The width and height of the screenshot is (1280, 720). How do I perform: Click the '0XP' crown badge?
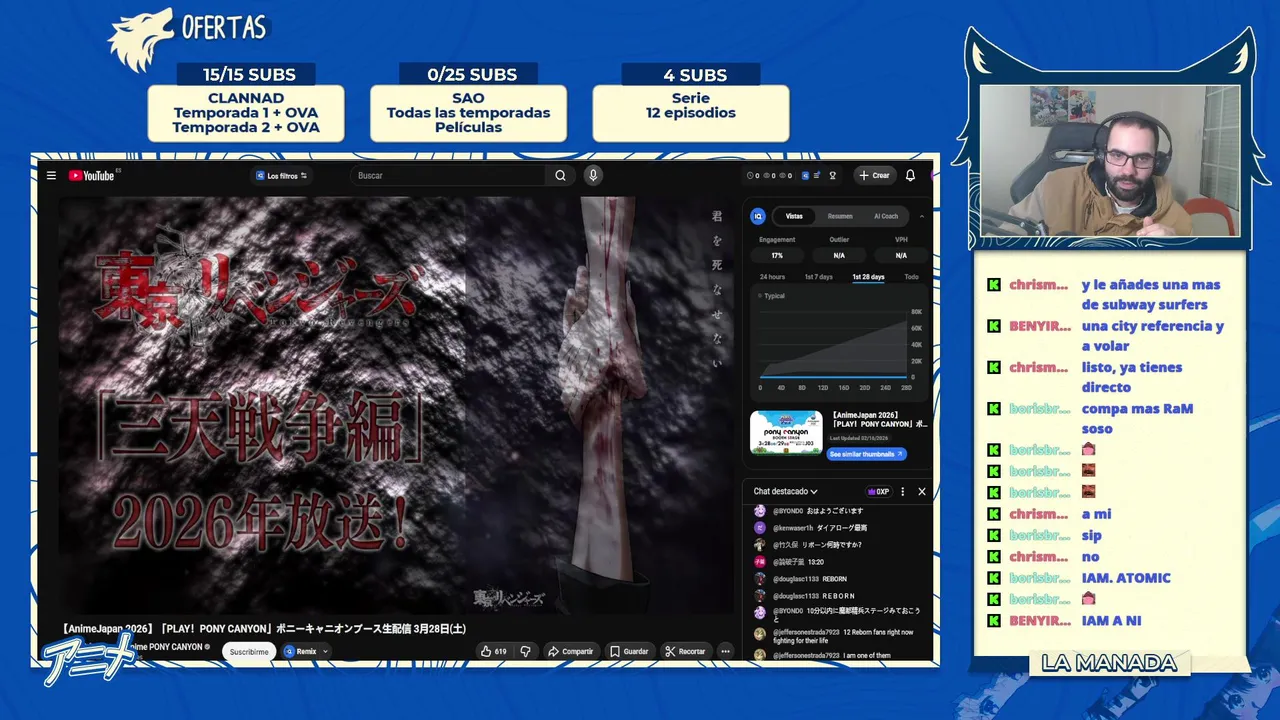[x=879, y=492]
